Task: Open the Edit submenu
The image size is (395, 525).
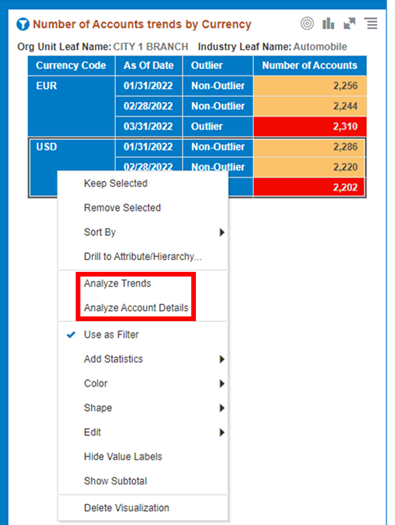Action: click(143, 432)
